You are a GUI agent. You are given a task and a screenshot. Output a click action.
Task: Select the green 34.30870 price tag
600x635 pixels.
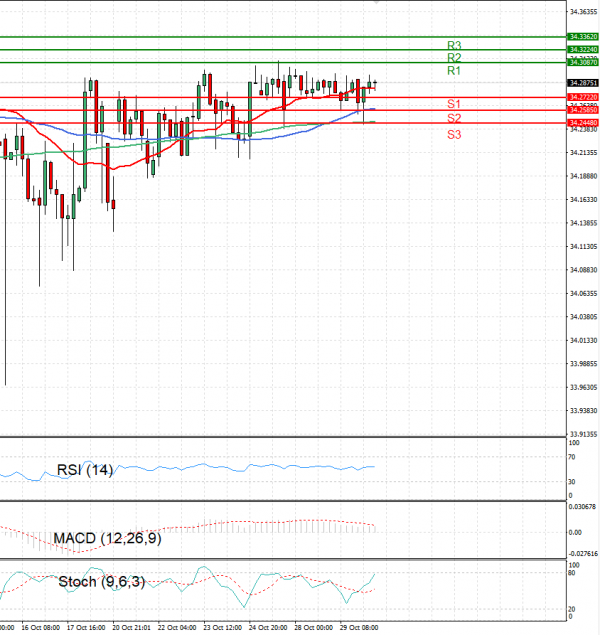tap(583, 62)
